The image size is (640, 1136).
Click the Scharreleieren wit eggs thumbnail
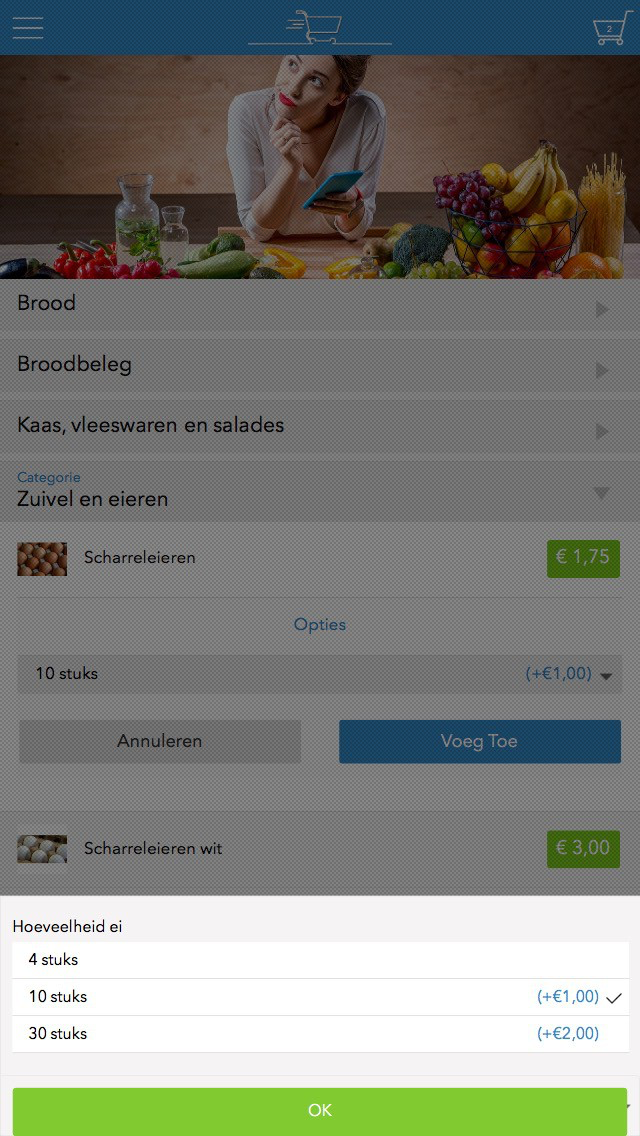coord(42,848)
